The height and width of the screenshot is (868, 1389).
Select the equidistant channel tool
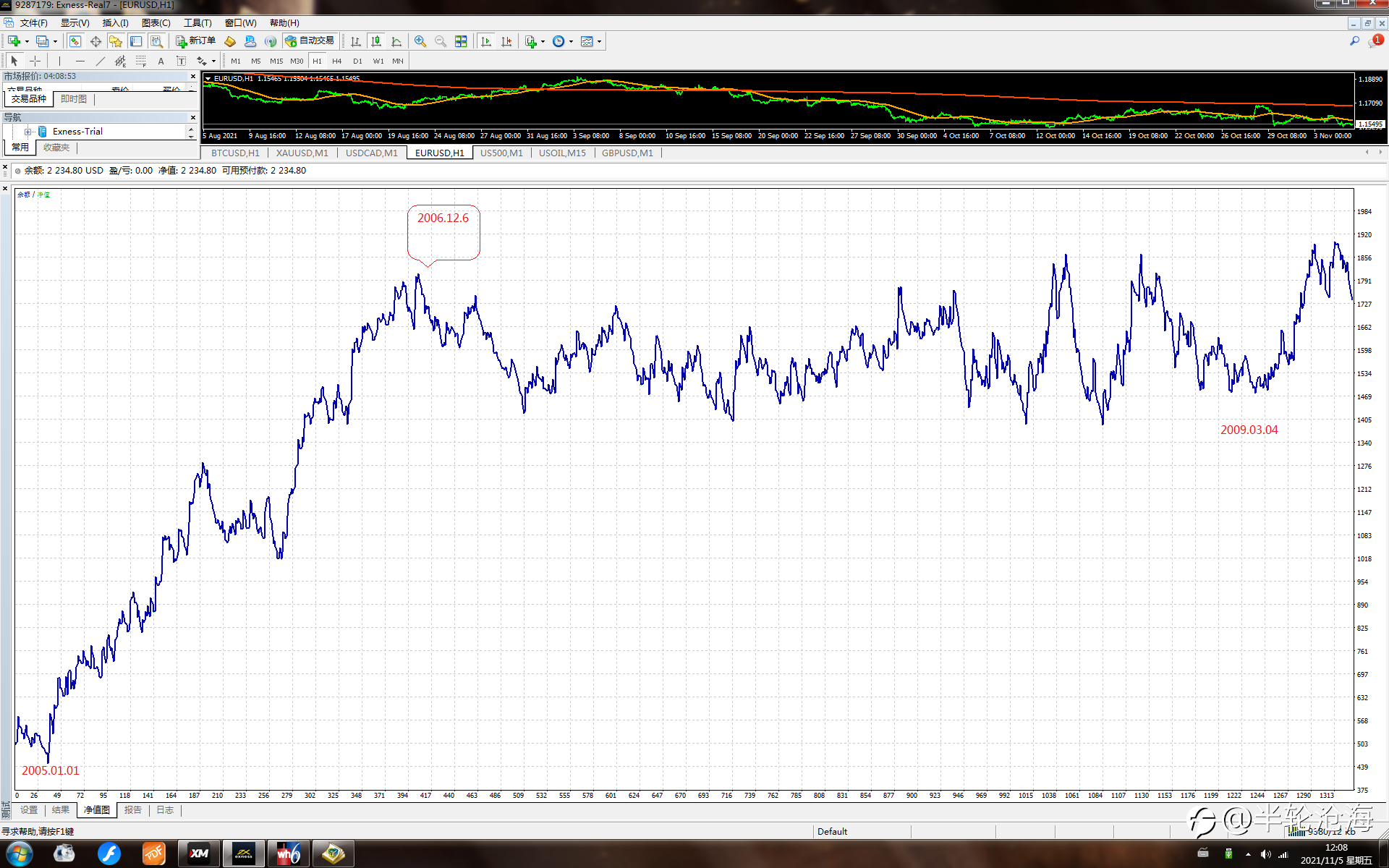(x=121, y=61)
